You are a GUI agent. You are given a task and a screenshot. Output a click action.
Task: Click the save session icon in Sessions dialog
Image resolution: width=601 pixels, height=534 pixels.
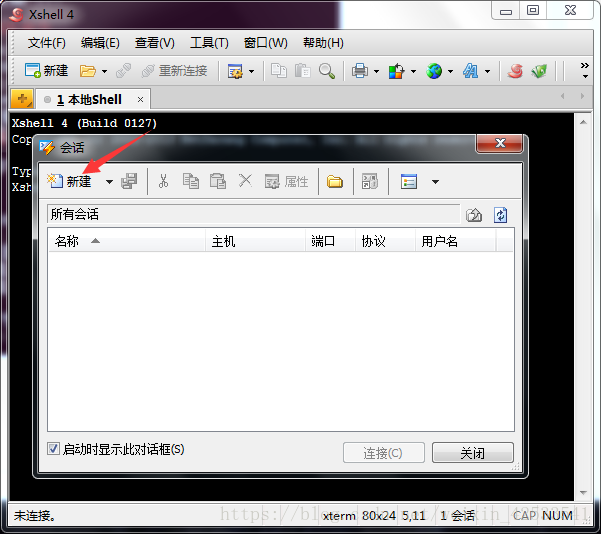point(129,181)
